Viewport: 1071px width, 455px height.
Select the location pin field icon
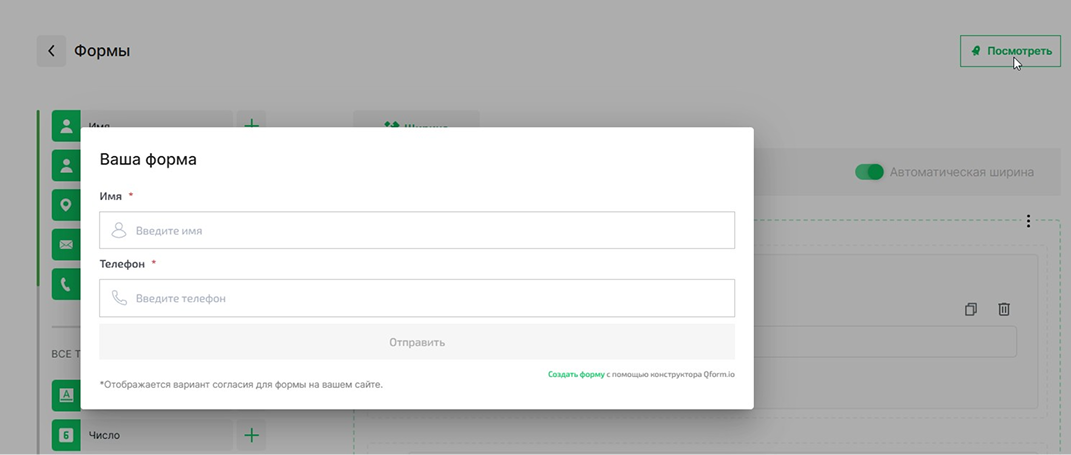pyautogui.click(x=66, y=205)
